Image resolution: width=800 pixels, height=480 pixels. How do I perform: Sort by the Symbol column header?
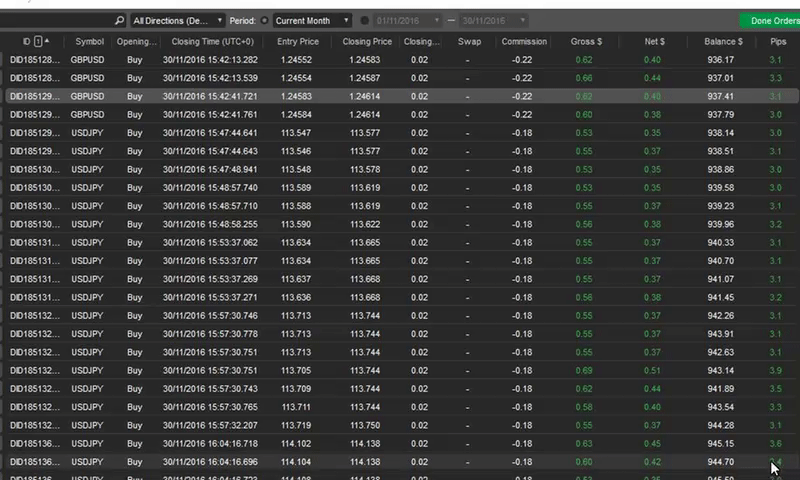(x=89, y=41)
